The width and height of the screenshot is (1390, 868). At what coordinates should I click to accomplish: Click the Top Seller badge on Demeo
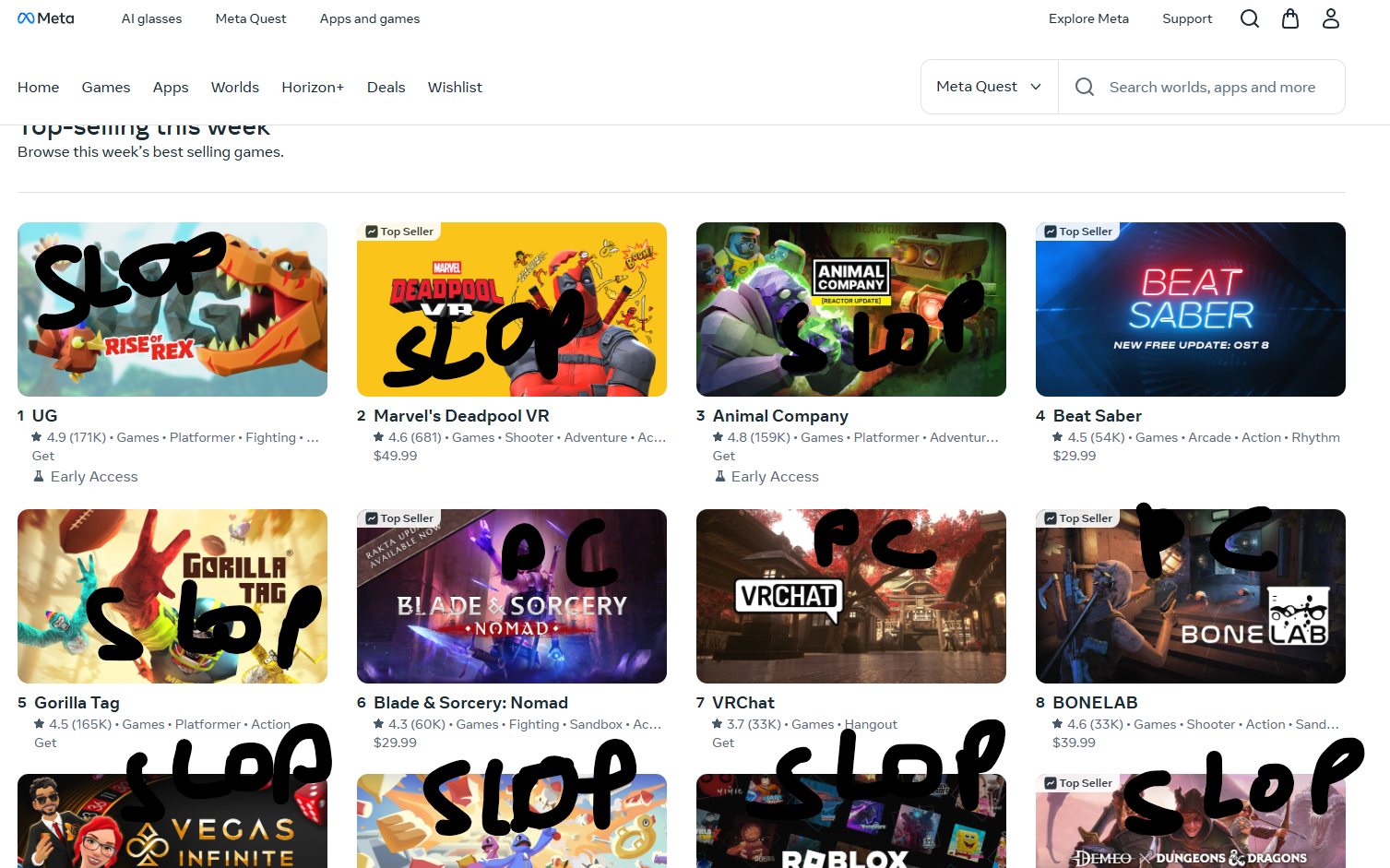point(1078,783)
